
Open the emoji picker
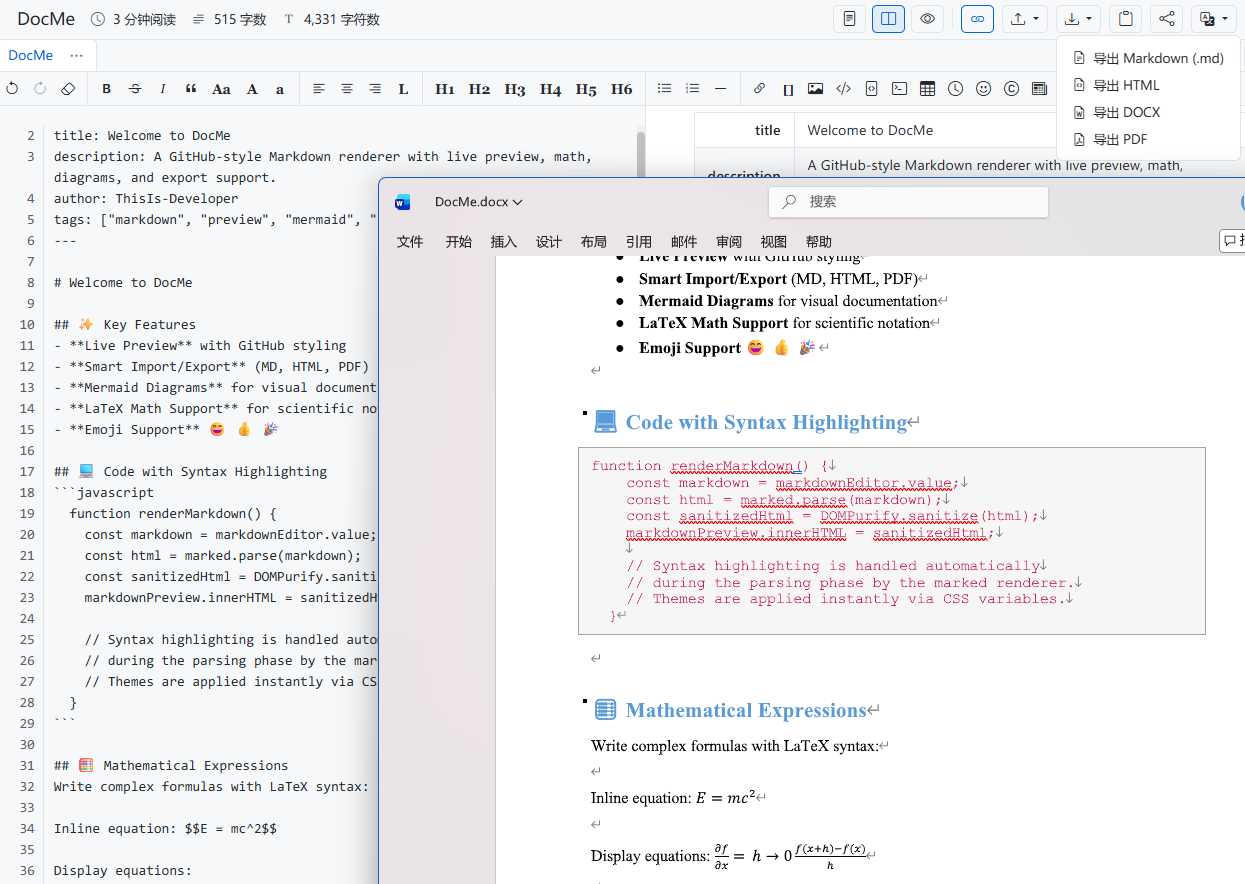[x=984, y=89]
